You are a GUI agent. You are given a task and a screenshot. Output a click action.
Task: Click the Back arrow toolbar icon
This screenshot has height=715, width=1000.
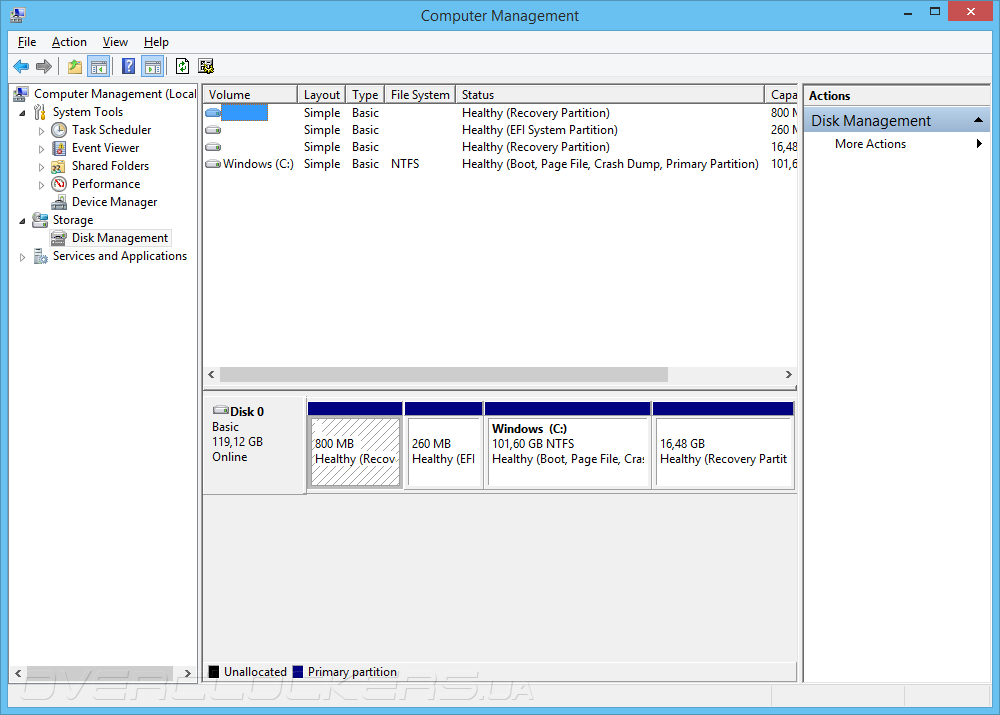click(x=21, y=66)
